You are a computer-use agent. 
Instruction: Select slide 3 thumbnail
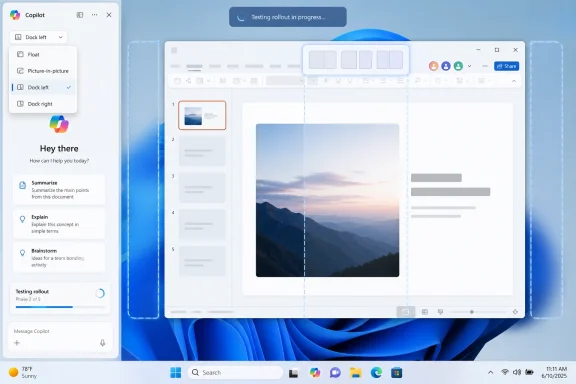[202, 188]
